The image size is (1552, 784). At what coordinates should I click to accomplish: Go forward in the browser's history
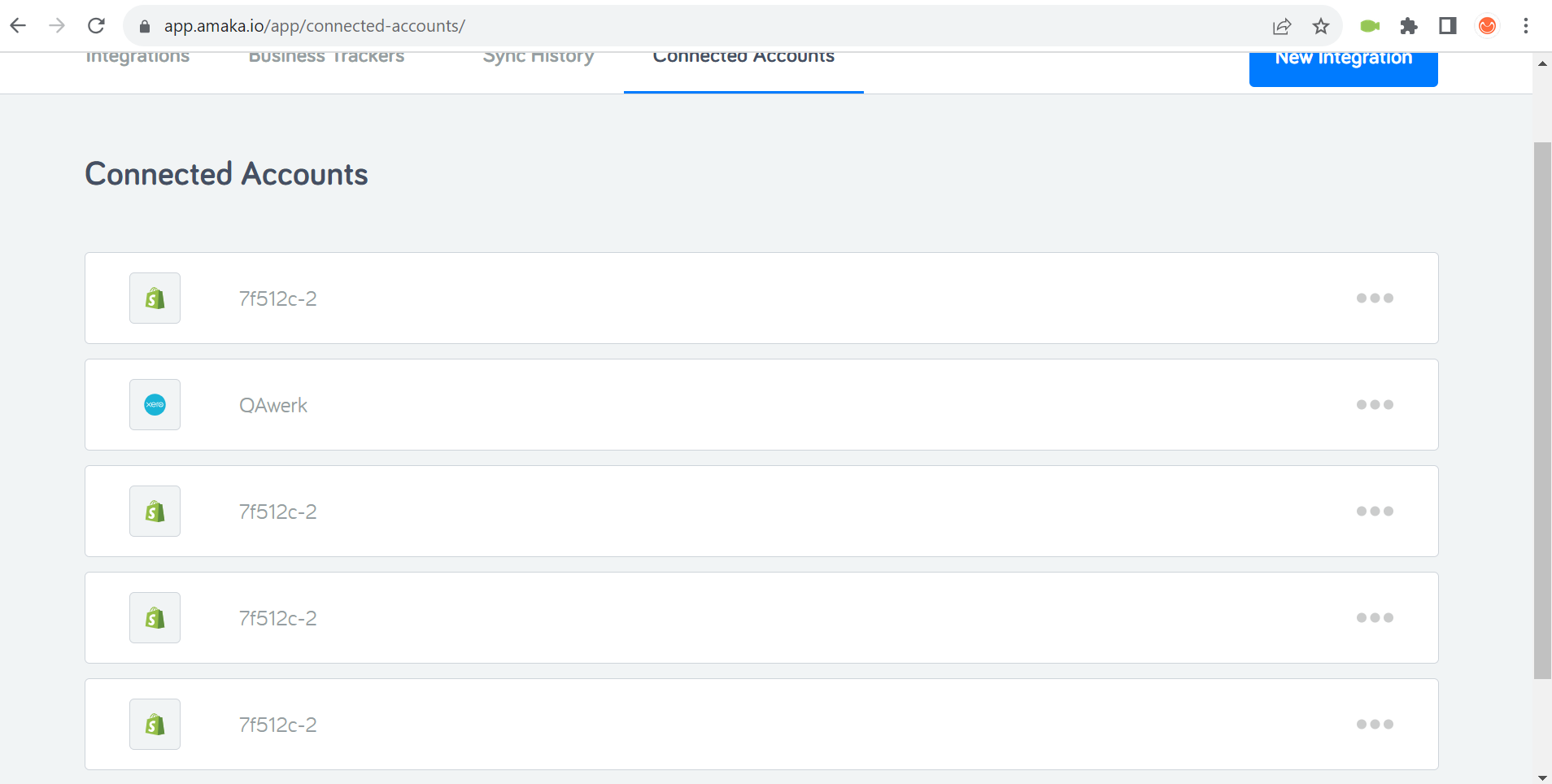57,26
